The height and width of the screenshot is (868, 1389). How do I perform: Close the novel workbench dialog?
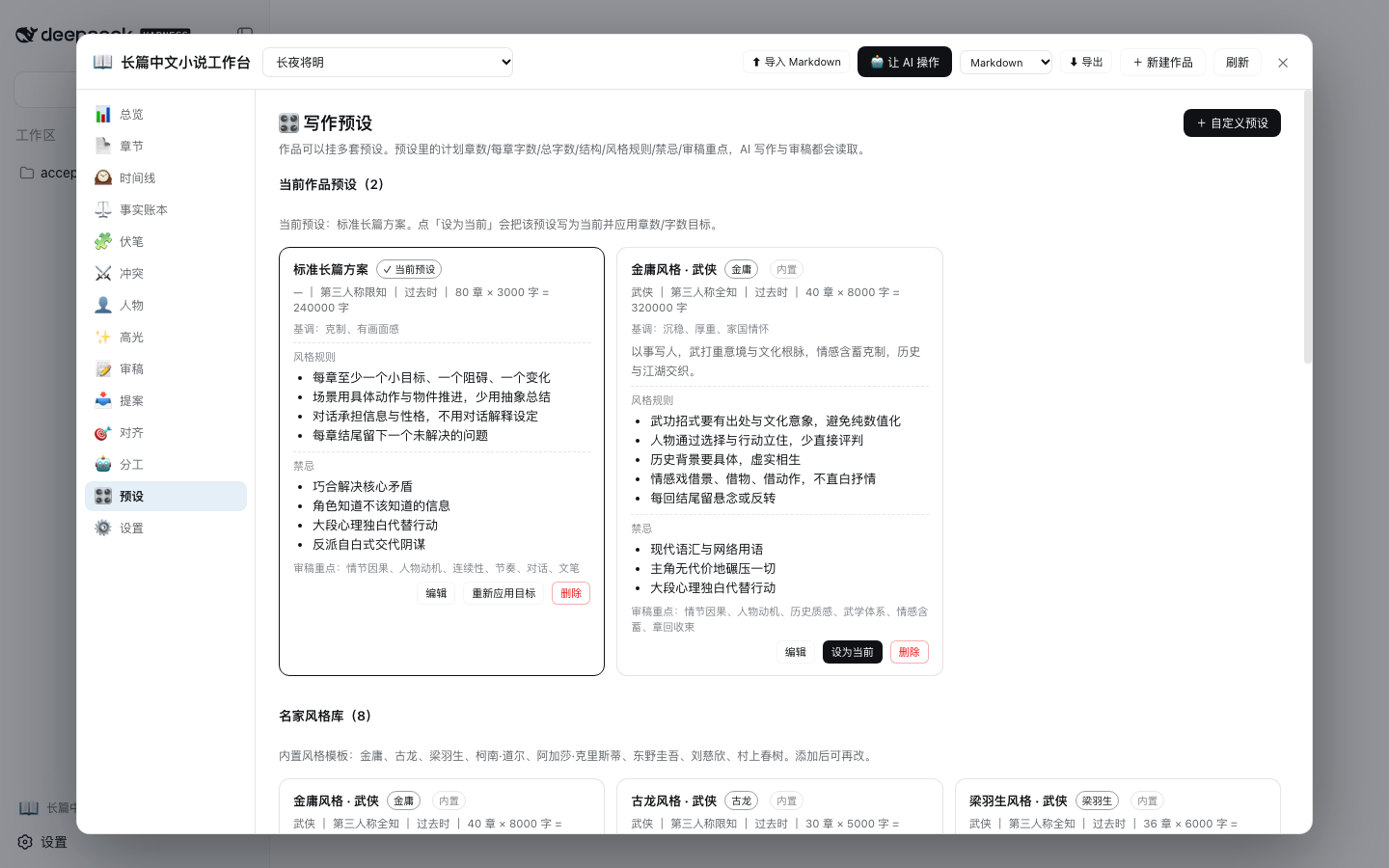click(1283, 63)
